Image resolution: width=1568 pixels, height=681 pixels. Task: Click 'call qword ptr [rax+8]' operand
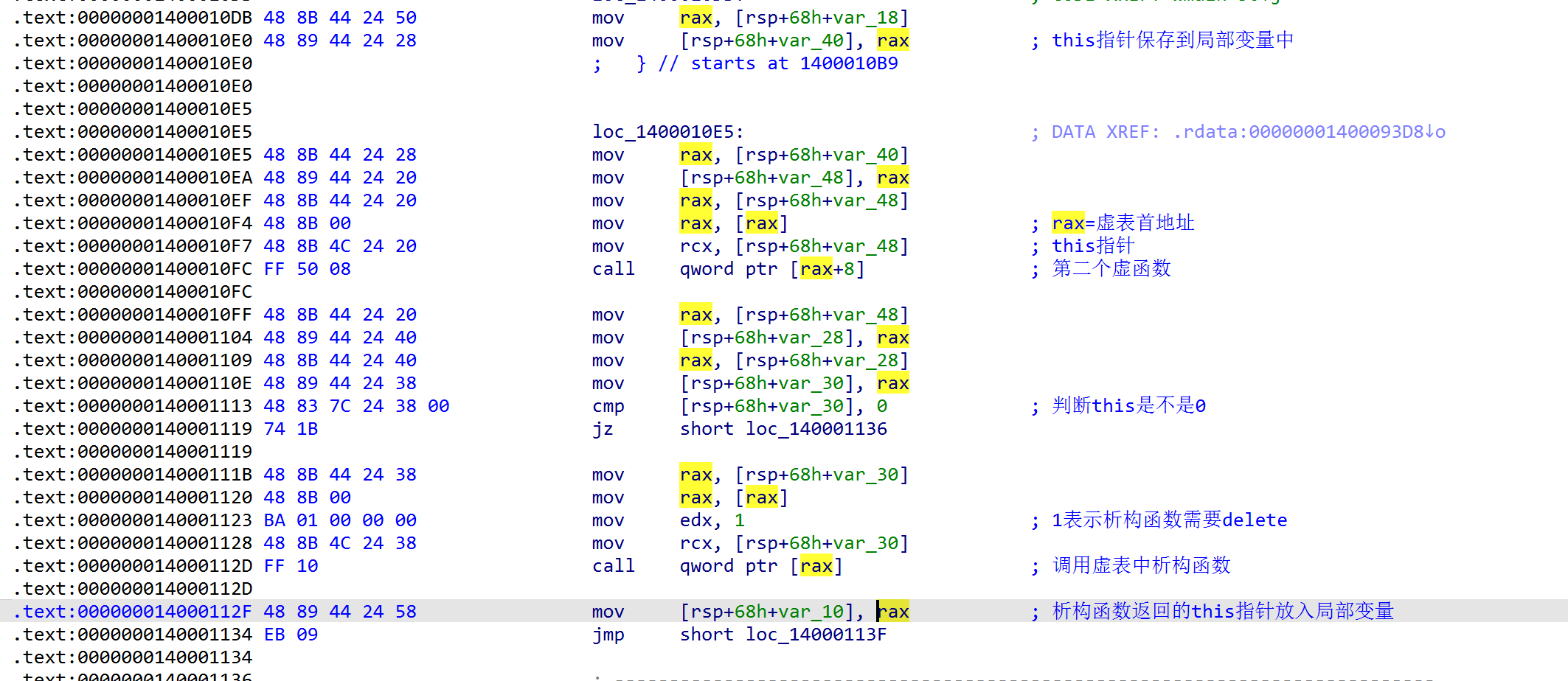click(x=771, y=268)
